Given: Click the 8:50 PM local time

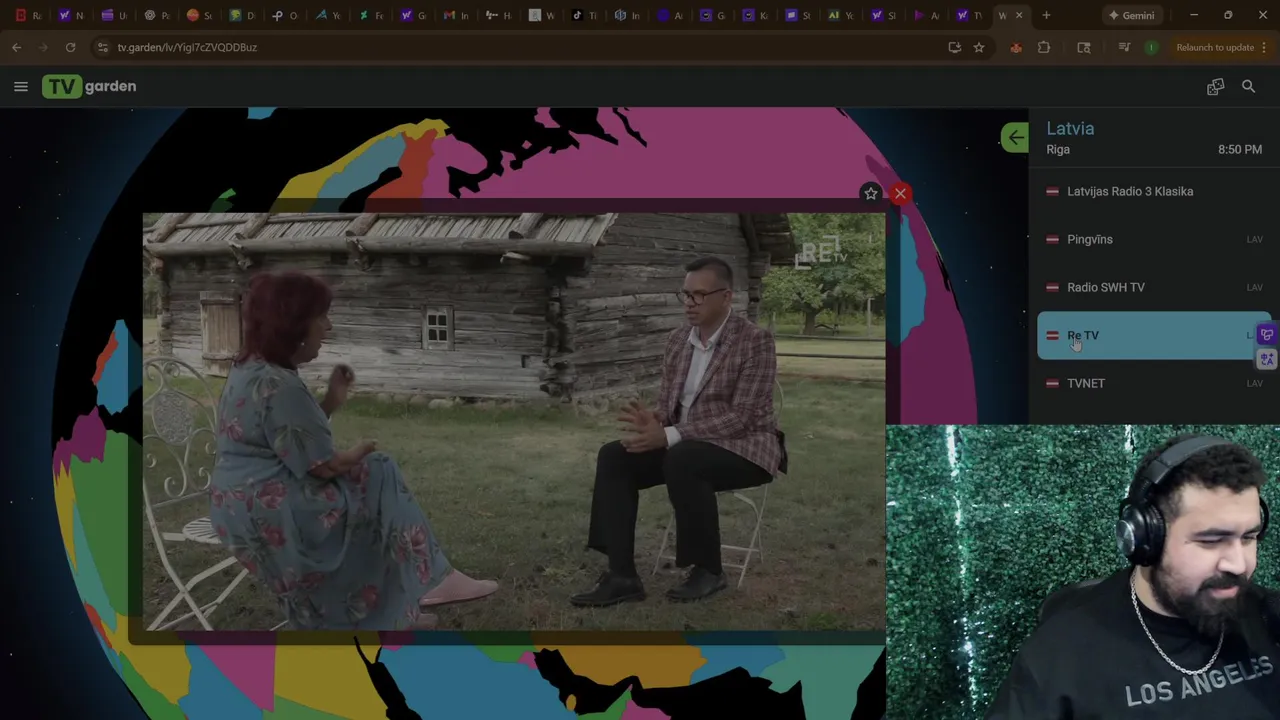Looking at the screenshot, I should pos(1240,149).
